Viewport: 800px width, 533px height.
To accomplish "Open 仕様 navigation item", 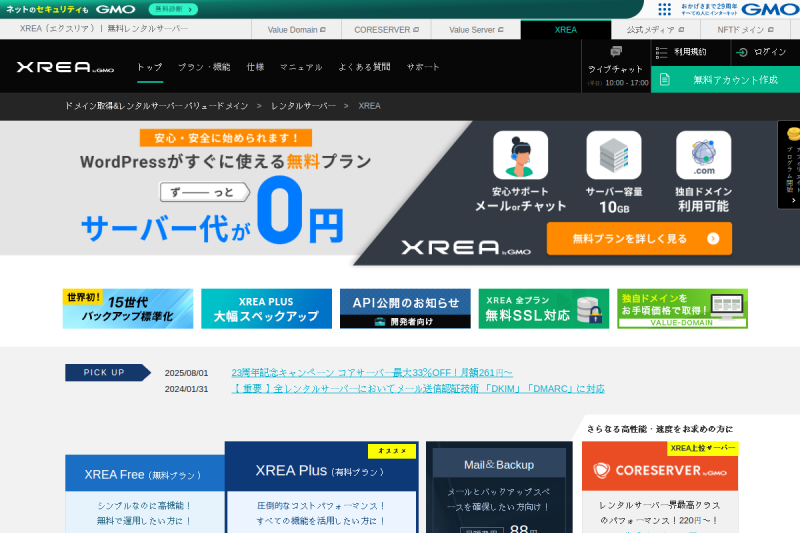I will click(x=255, y=67).
